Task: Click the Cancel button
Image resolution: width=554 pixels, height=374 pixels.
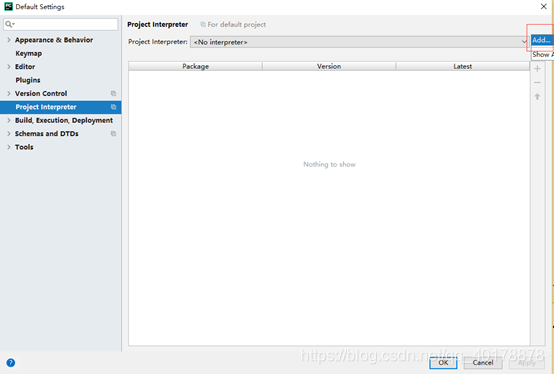Action: [x=483, y=363]
